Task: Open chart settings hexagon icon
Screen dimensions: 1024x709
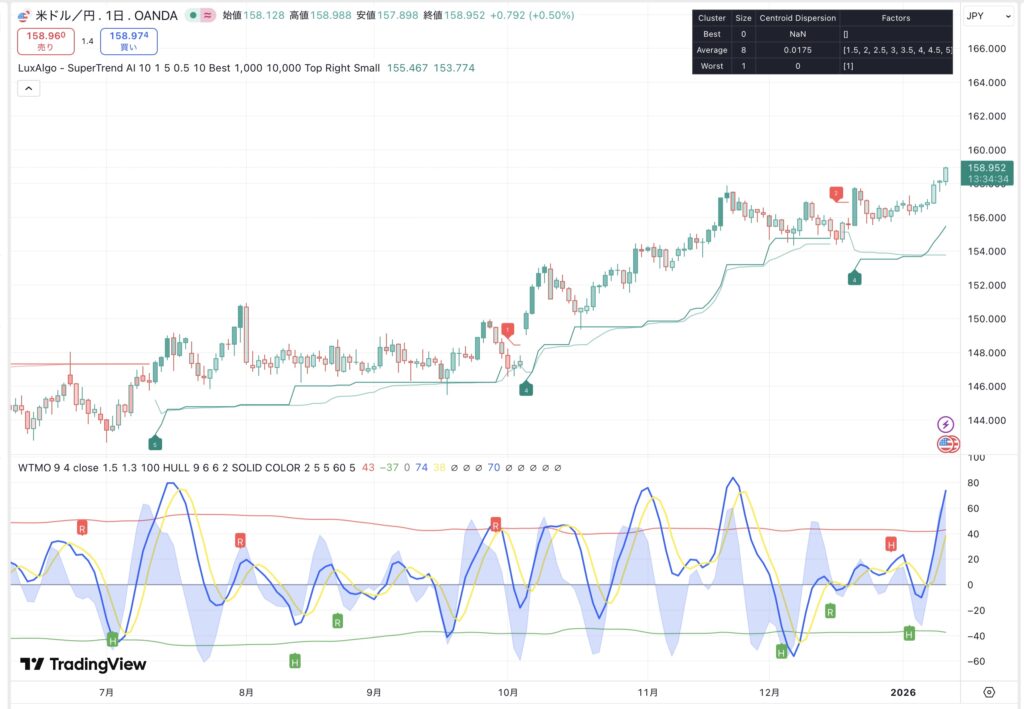Action: click(x=988, y=692)
